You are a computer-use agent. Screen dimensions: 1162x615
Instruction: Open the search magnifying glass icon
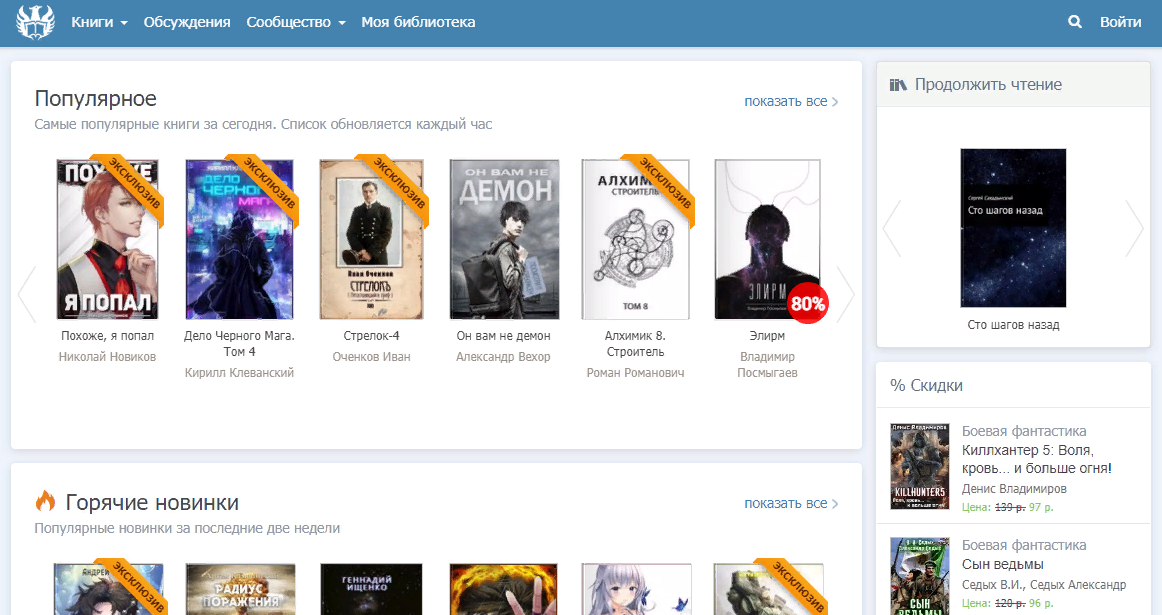(1075, 20)
